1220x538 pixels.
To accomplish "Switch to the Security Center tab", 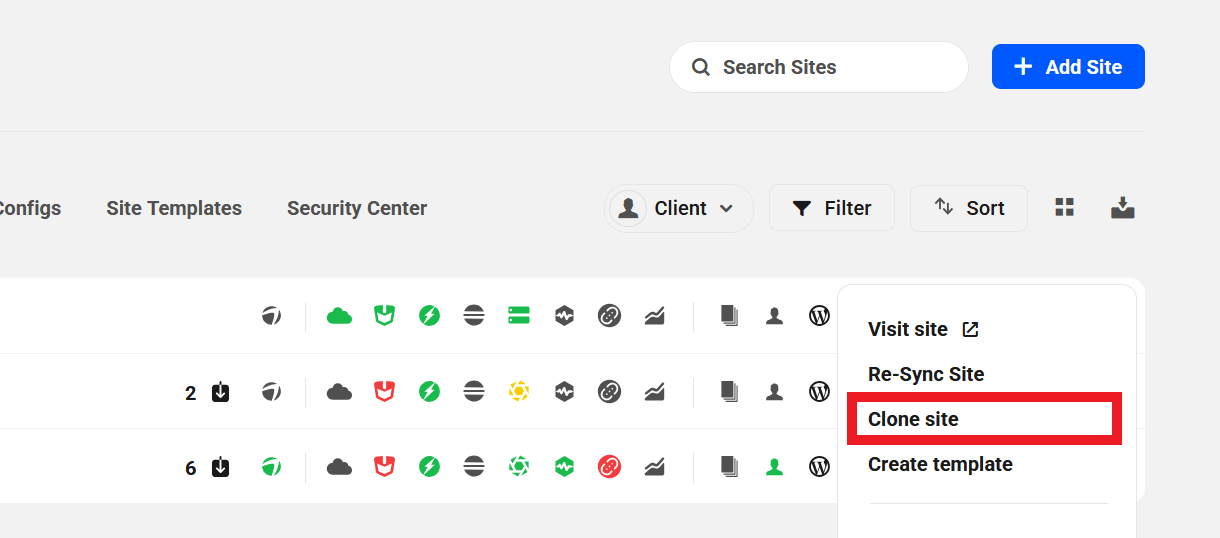I will (357, 208).
